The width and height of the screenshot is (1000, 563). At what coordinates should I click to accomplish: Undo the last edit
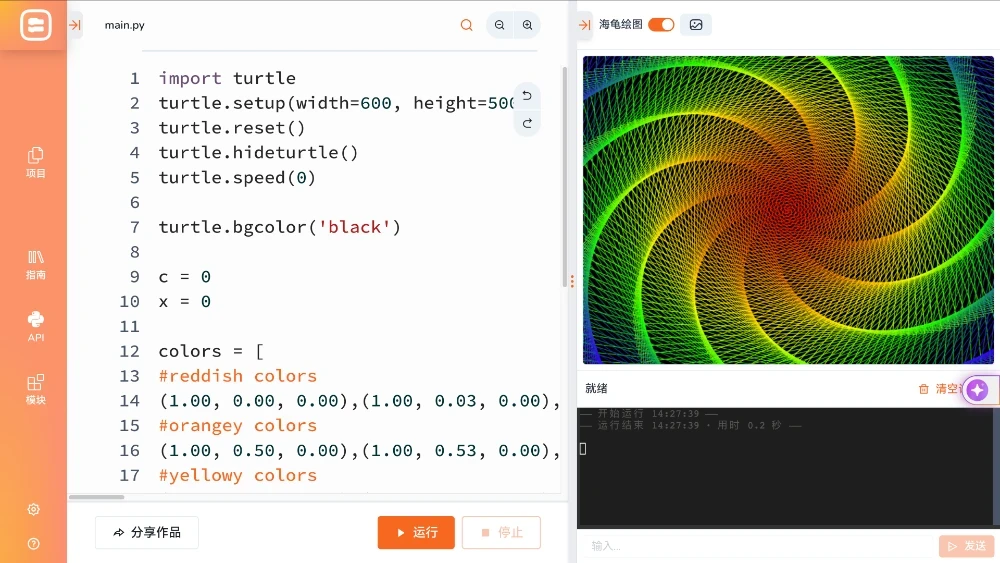click(527, 96)
